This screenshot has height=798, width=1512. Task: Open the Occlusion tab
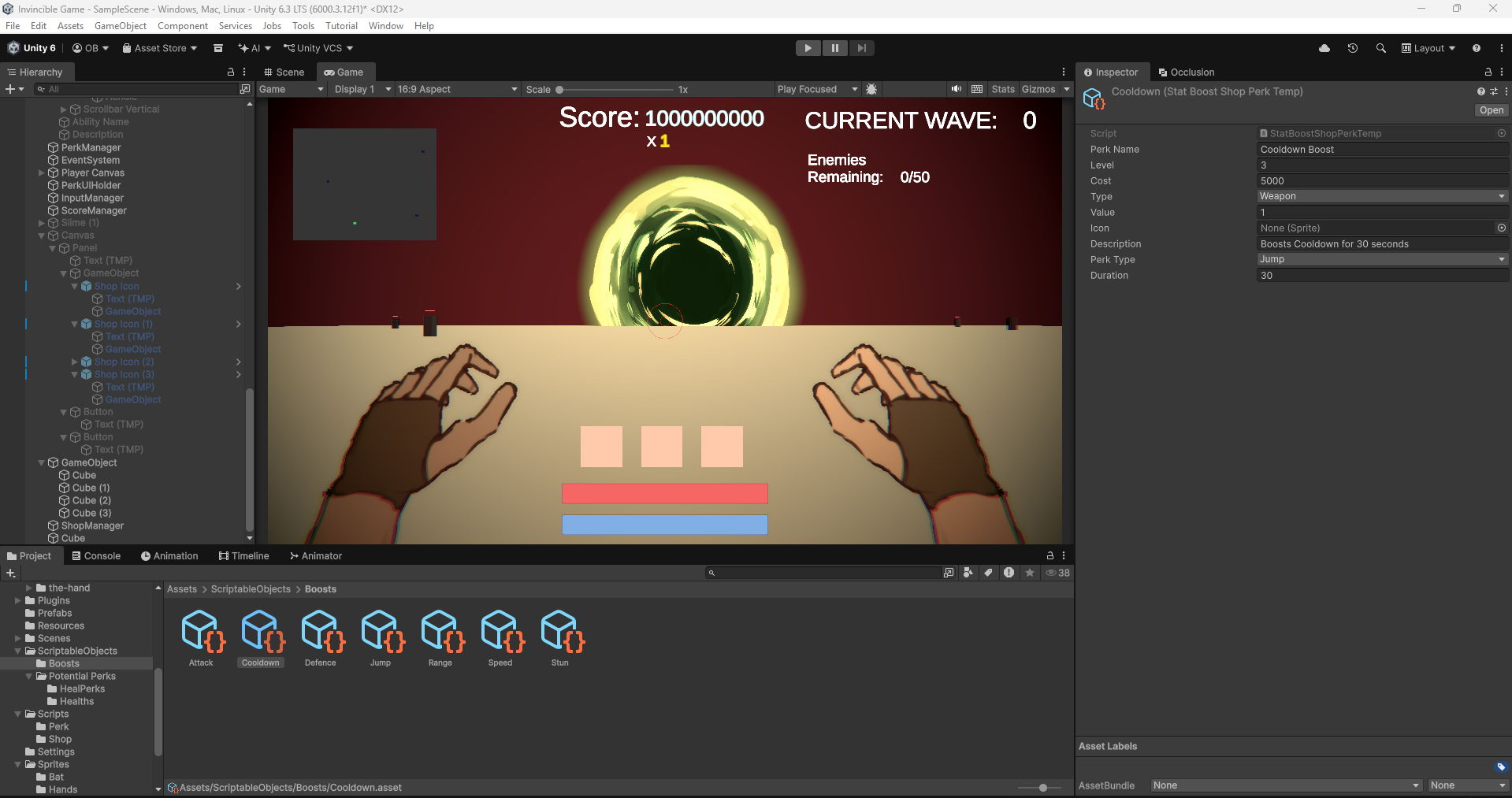coord(1186,72)
